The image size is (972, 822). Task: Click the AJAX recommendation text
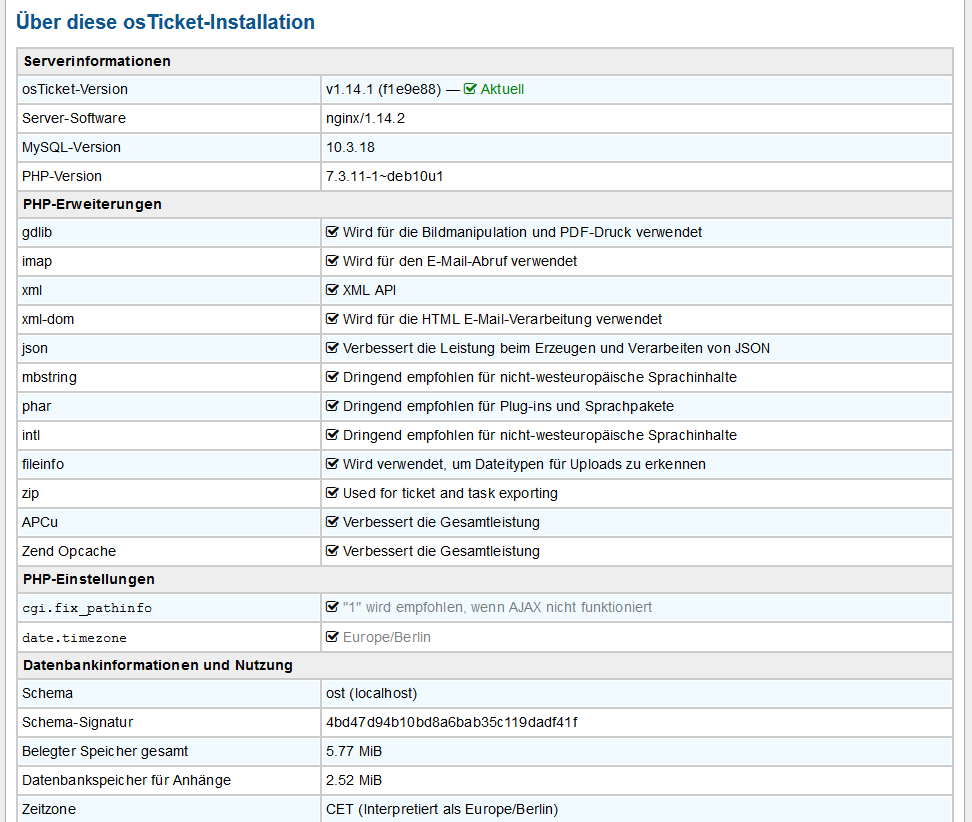click(497, 607)
